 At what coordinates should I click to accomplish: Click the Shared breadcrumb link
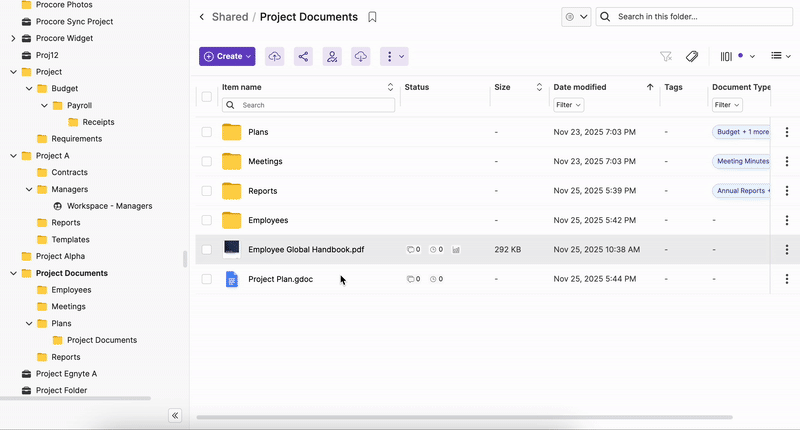click(x=230, y=17)
